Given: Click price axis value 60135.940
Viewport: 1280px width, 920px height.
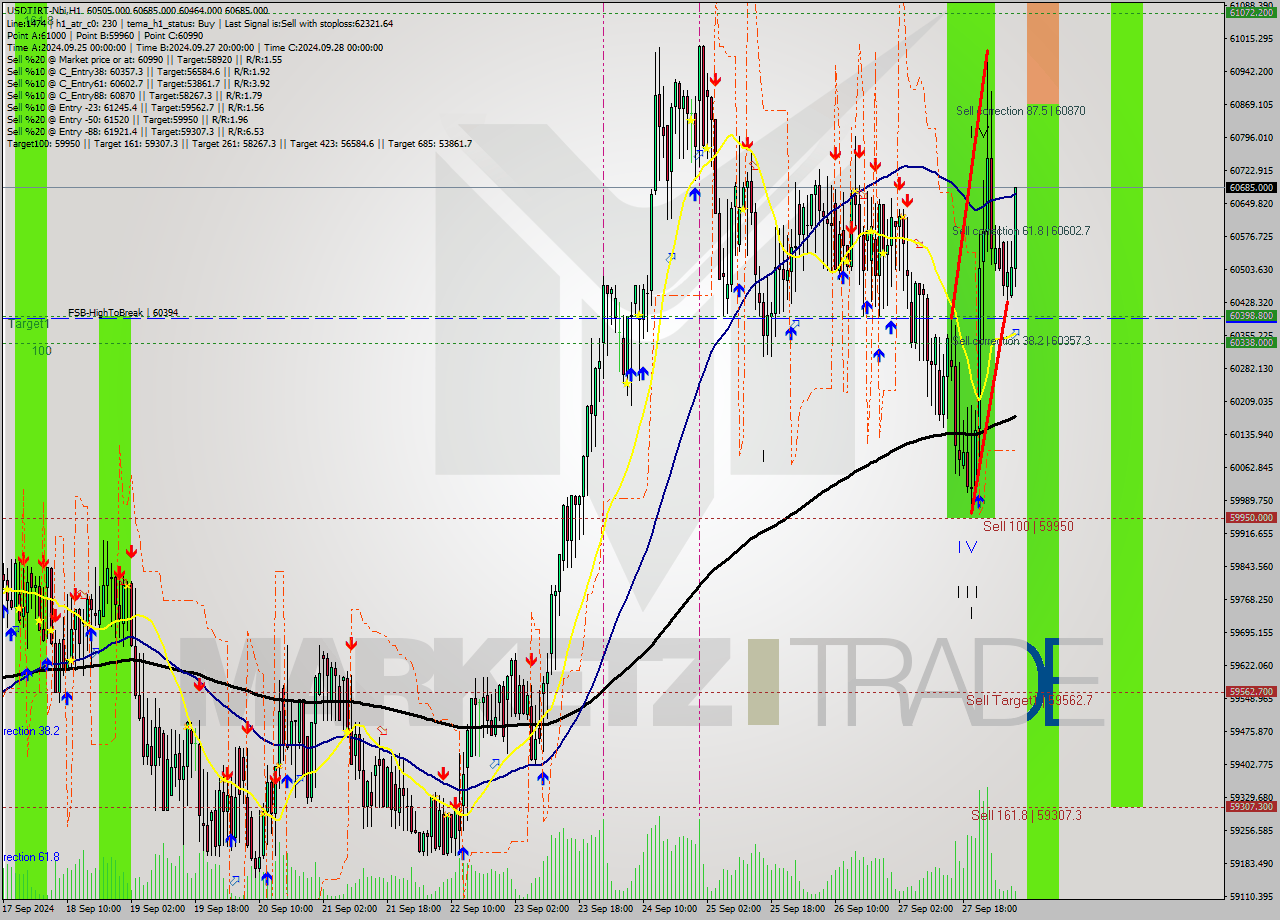Looking at the screenshot, I should [x=1251, y=434].
